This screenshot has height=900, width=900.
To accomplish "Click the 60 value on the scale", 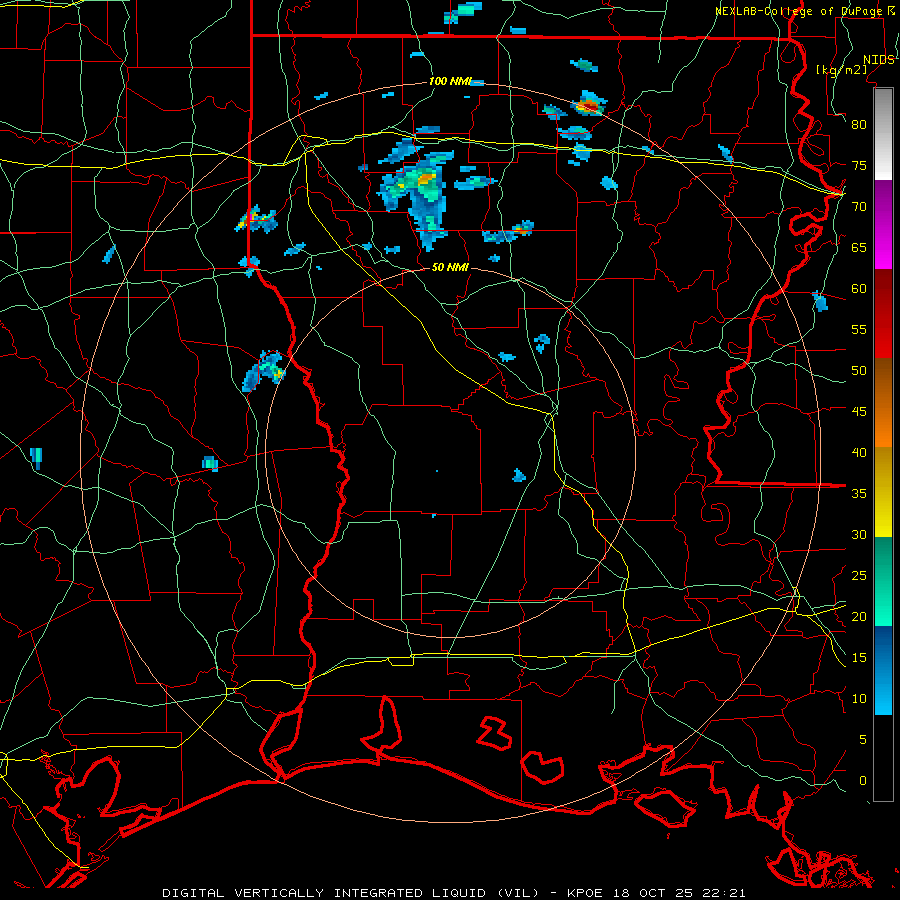I will (859, 289).
